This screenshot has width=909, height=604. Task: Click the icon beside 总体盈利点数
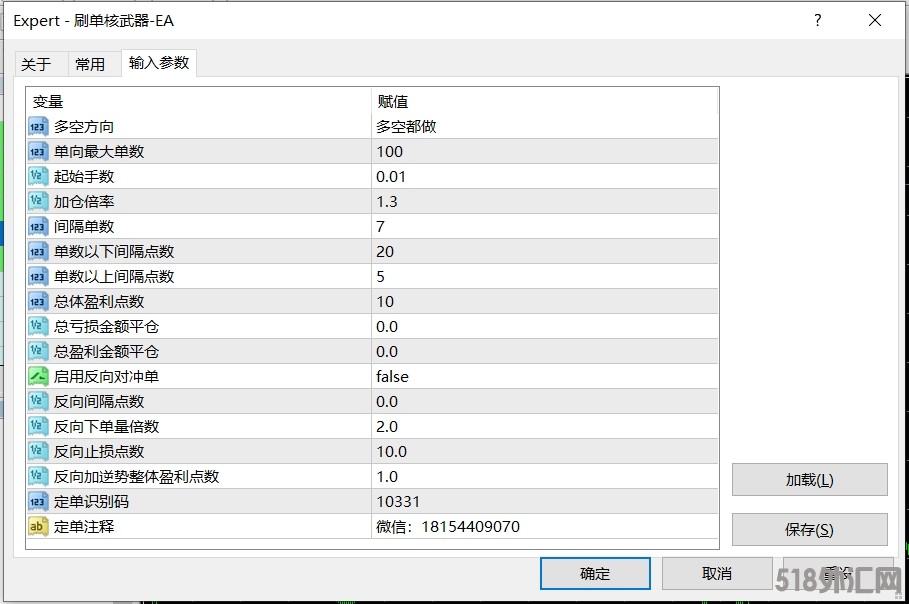[38, 302]
